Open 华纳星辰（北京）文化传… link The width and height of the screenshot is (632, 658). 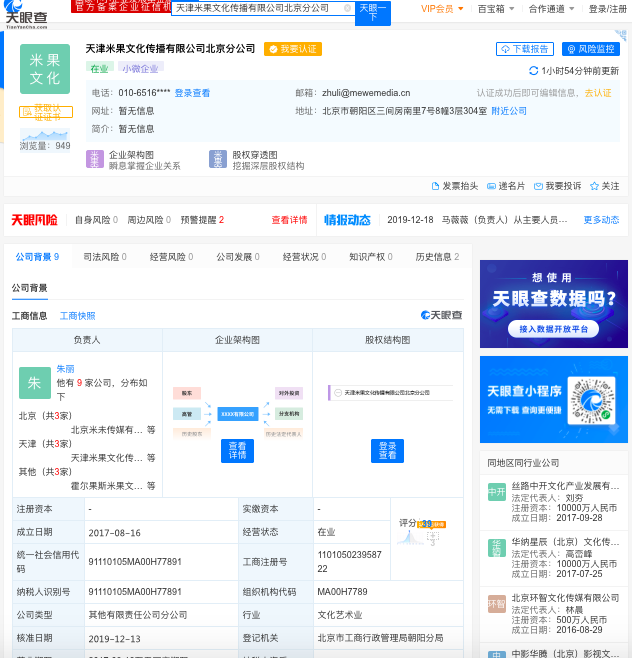[565, 542]
